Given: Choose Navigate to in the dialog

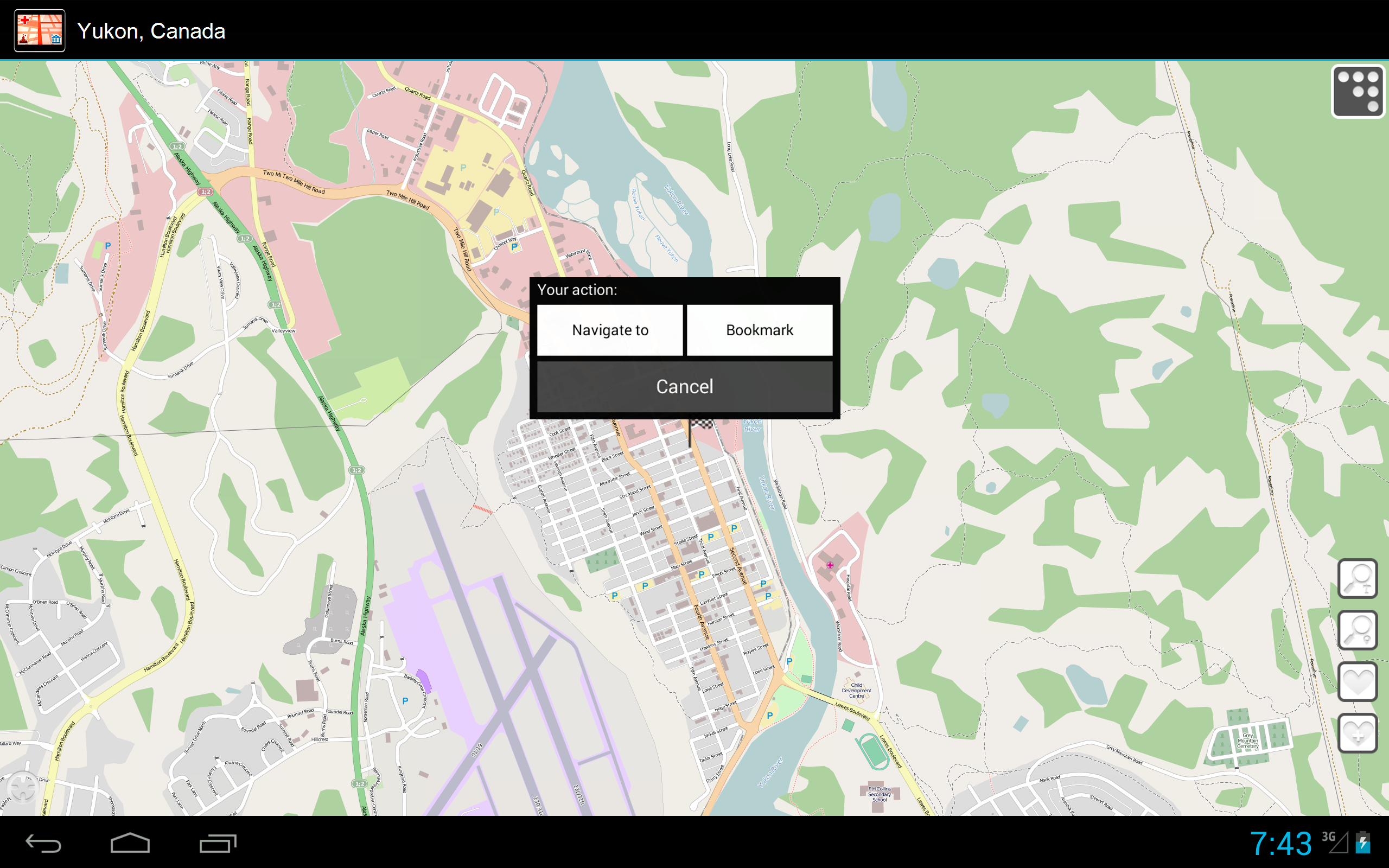Looking at the screenshot, I should pos(609,330).
